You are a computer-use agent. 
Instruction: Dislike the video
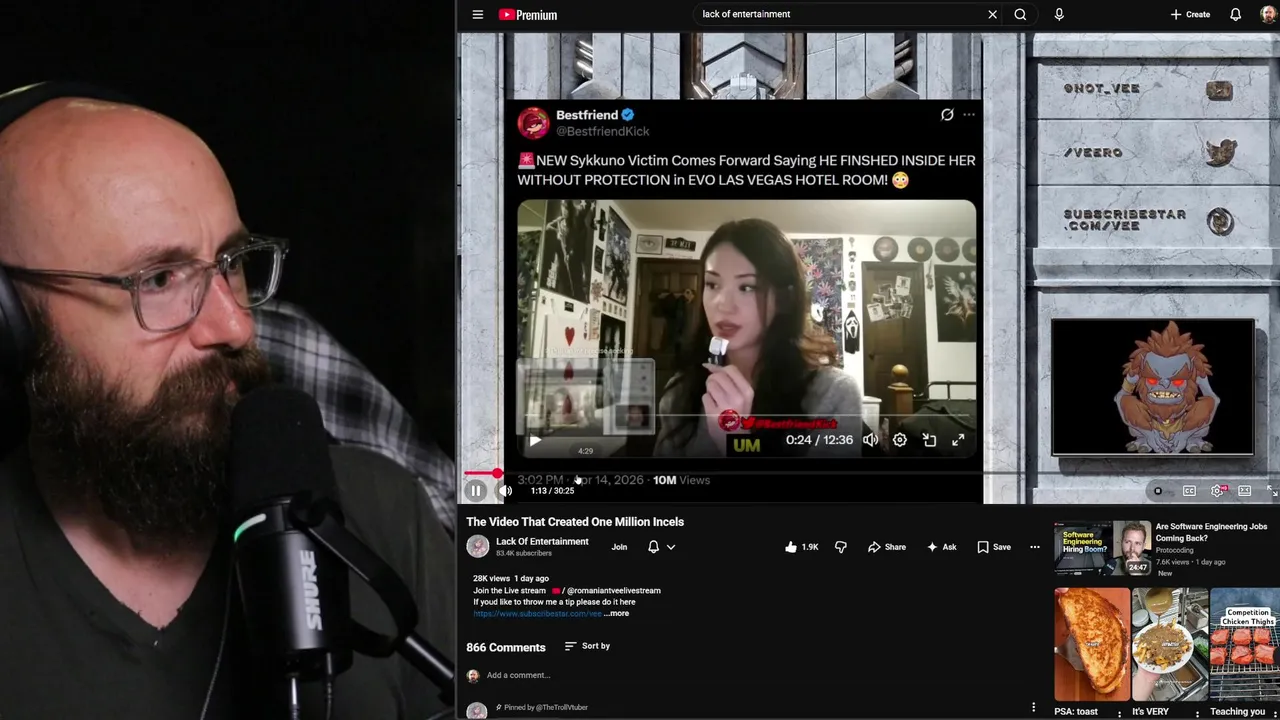(841, 547)
